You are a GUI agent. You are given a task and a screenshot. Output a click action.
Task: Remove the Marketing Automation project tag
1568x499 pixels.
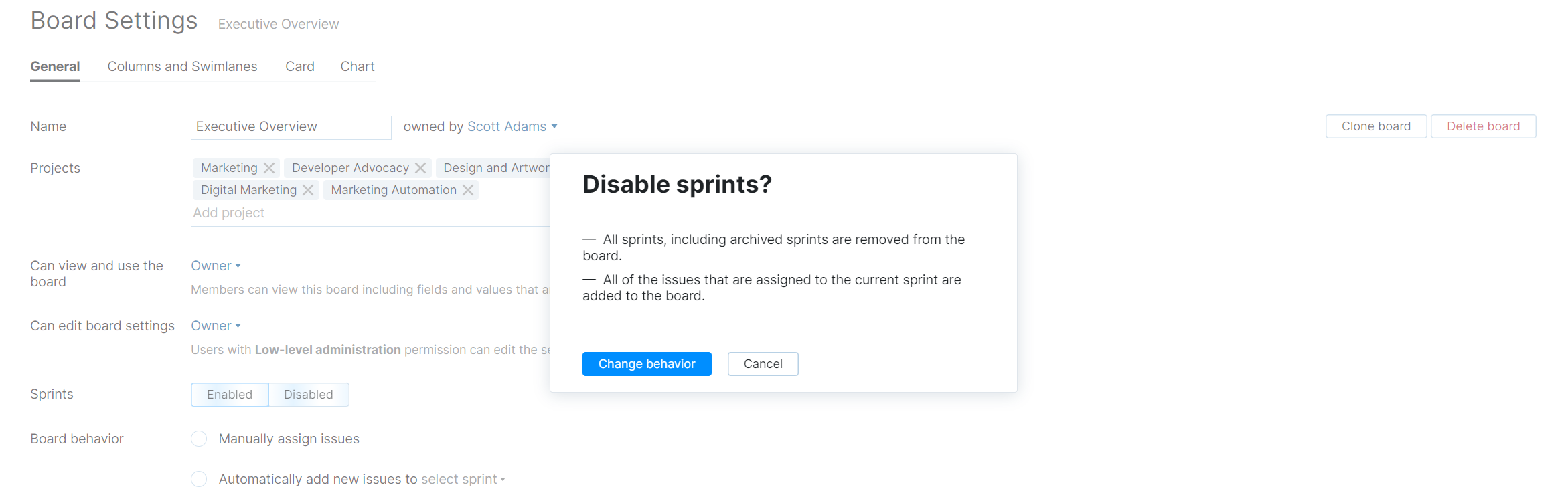pos(467,189)
